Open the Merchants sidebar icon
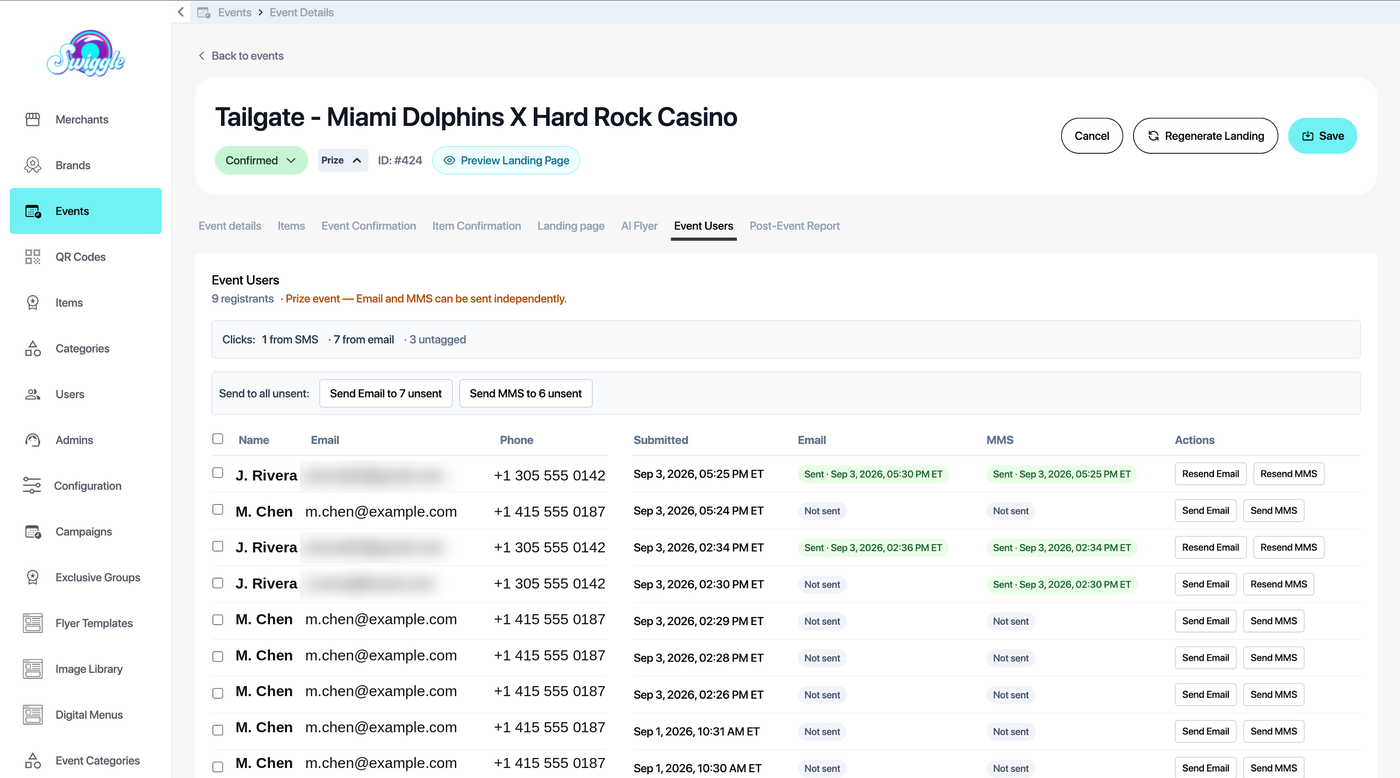The width and height of the screenshot is (1400, 778). pyautogui.click(x=33, y=119)
